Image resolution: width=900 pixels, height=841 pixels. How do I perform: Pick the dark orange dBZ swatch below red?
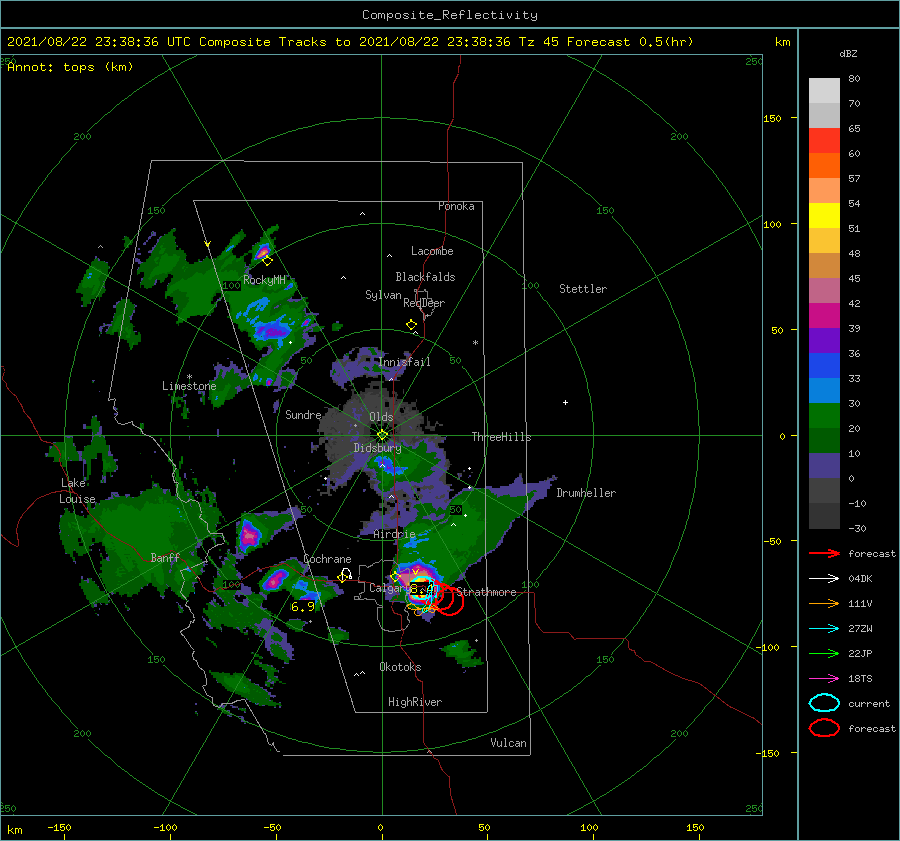pyautogui.click(x=824, y=165)
